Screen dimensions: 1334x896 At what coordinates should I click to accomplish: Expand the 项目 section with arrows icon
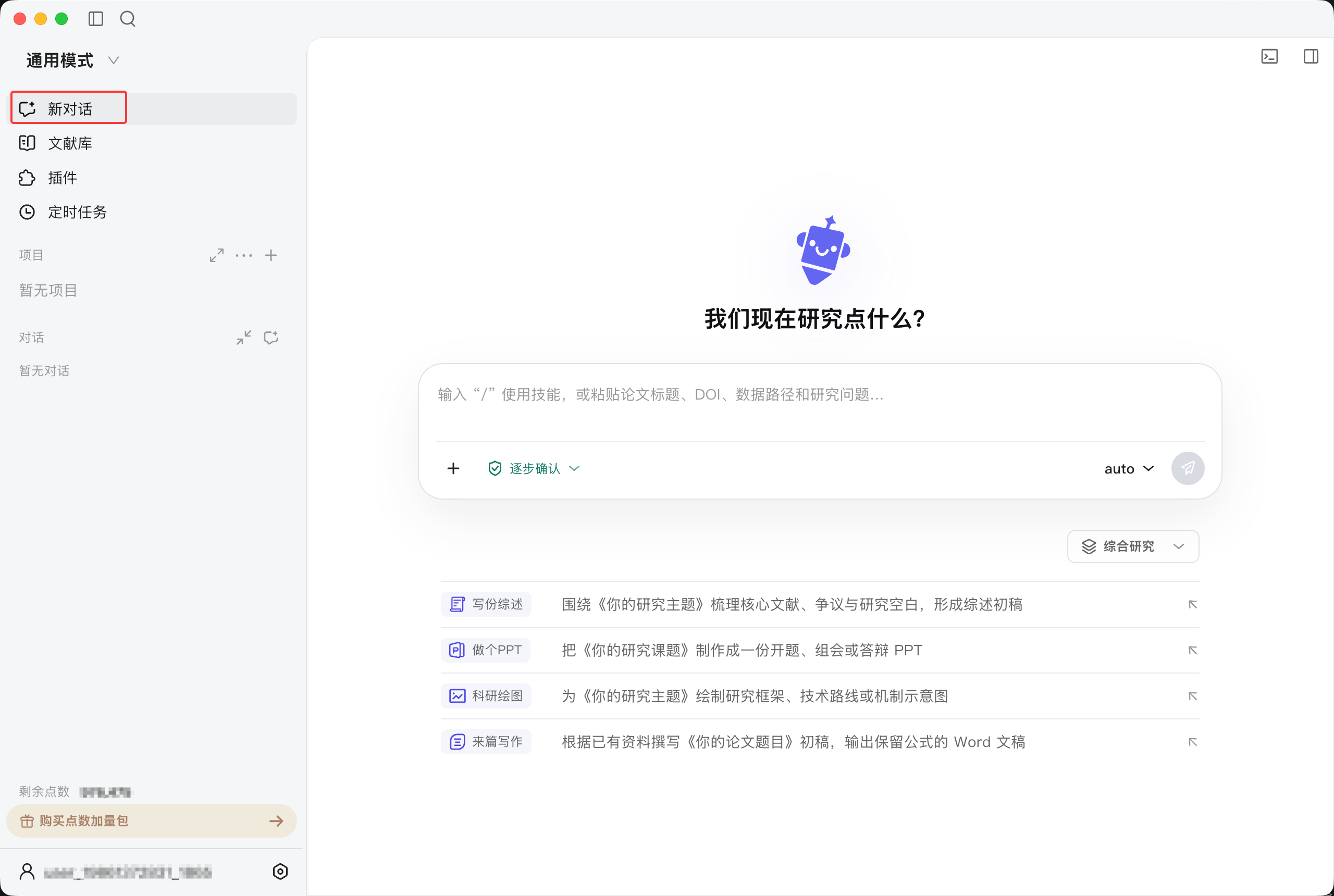pyautogui.click(x=217, y=255)
